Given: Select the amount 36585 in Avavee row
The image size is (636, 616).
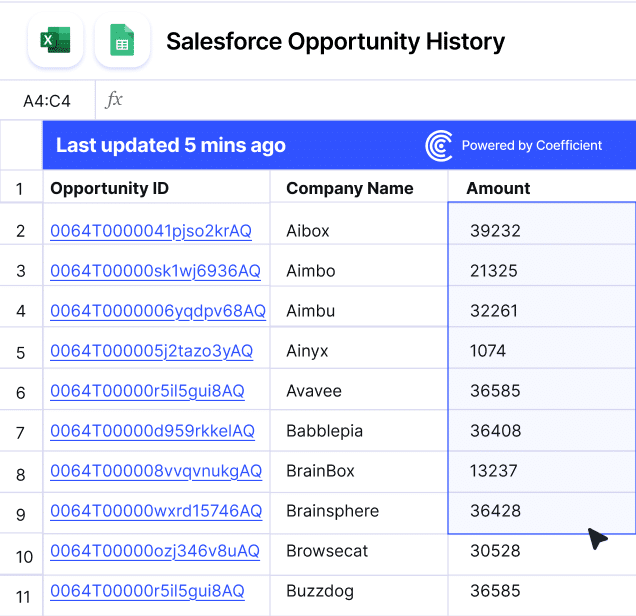Looking at the screenshot, I should coord(542,389).
